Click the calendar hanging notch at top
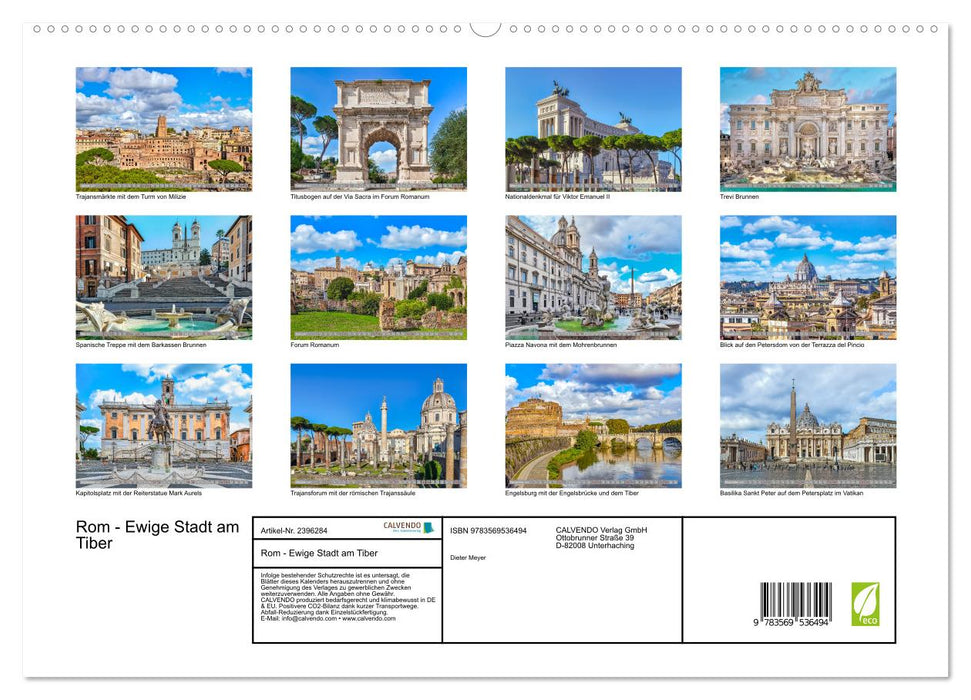The image size is (971, 700). 486,29
